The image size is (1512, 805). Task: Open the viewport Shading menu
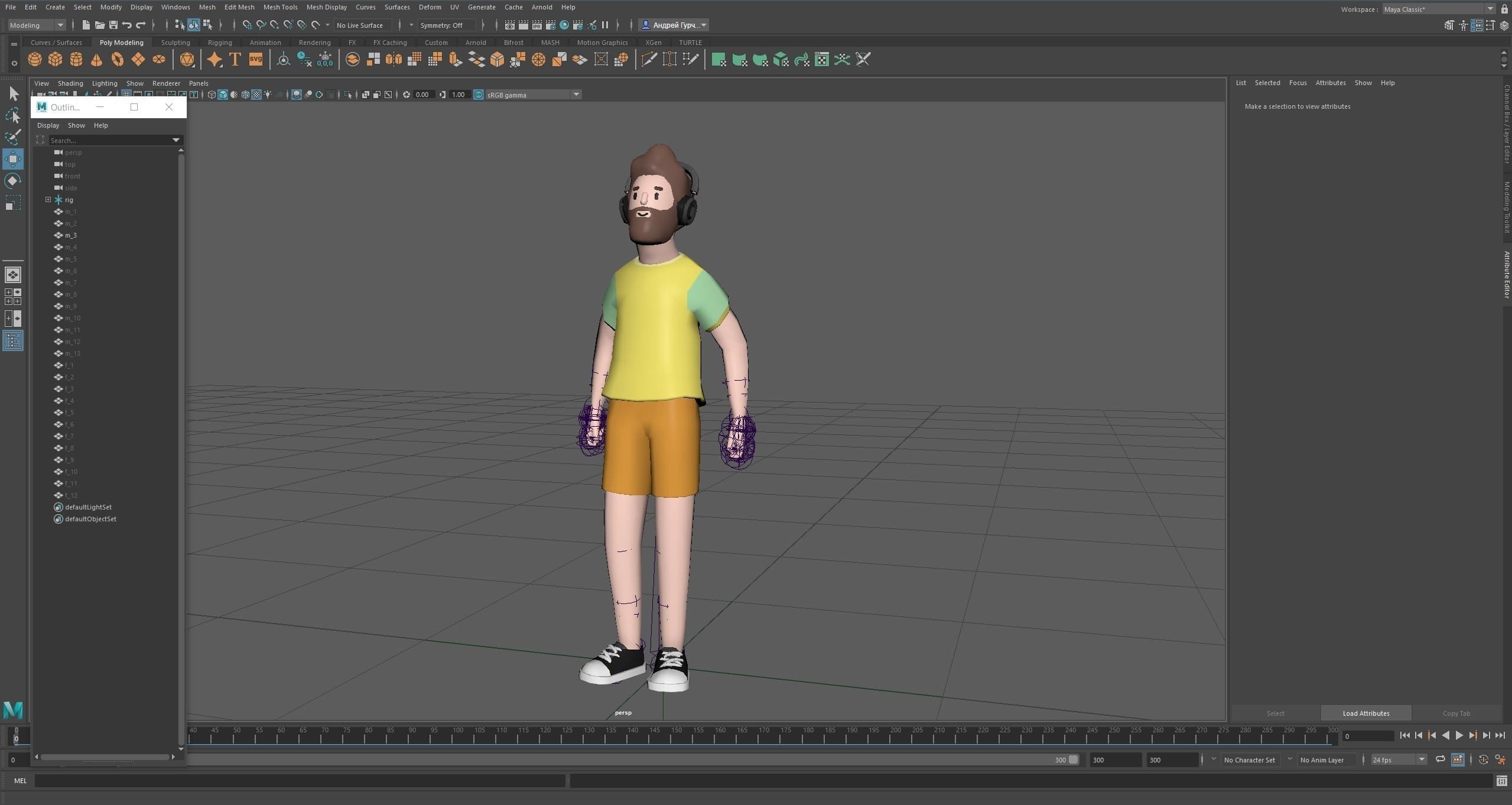point(70,83)
